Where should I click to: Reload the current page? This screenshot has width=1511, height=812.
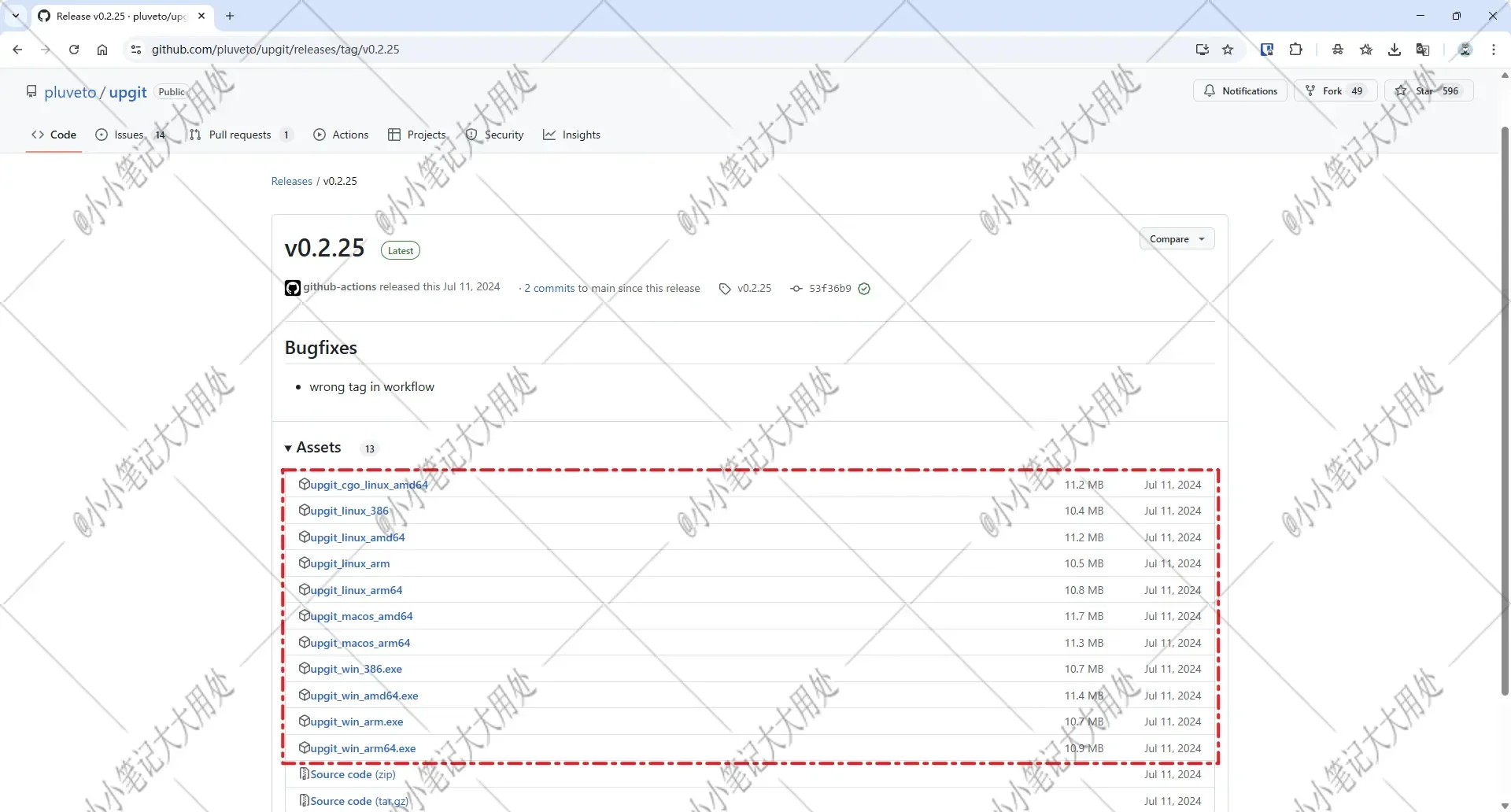pyautogui.click(x=74, y=50)
